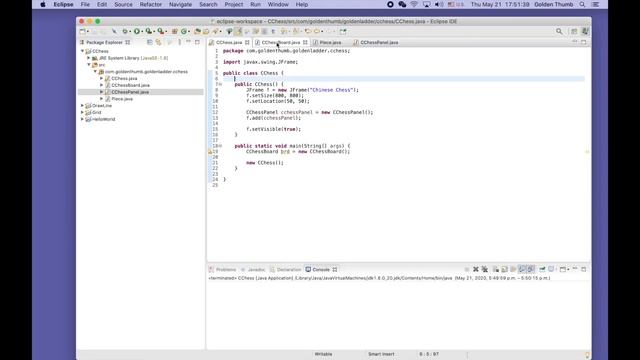Toggle Word Wrap in Console toolbar
Screen dimensions: 640x360
(x=513, y=269)
